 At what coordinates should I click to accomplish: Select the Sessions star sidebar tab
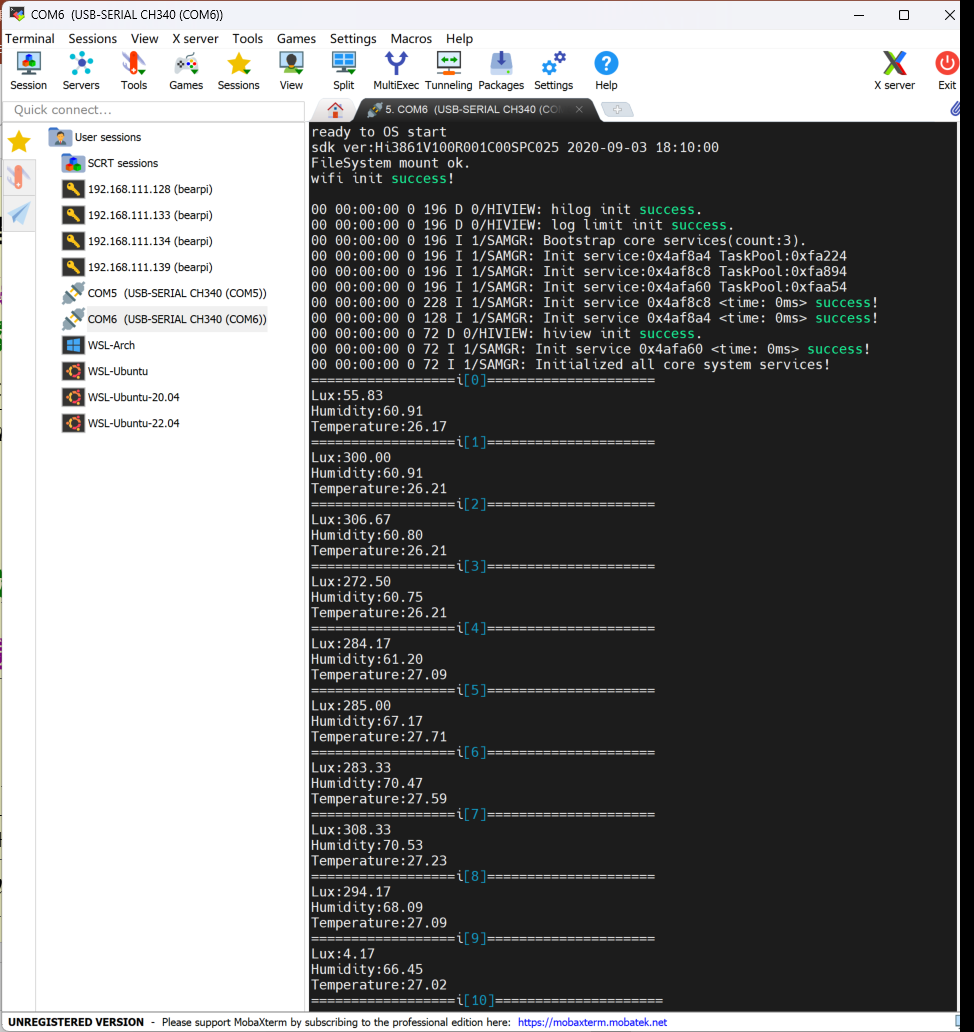click(x=19, y=141)
